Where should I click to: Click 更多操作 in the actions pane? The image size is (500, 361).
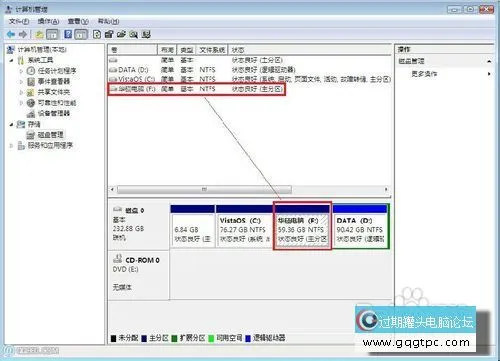pos(424,74)
